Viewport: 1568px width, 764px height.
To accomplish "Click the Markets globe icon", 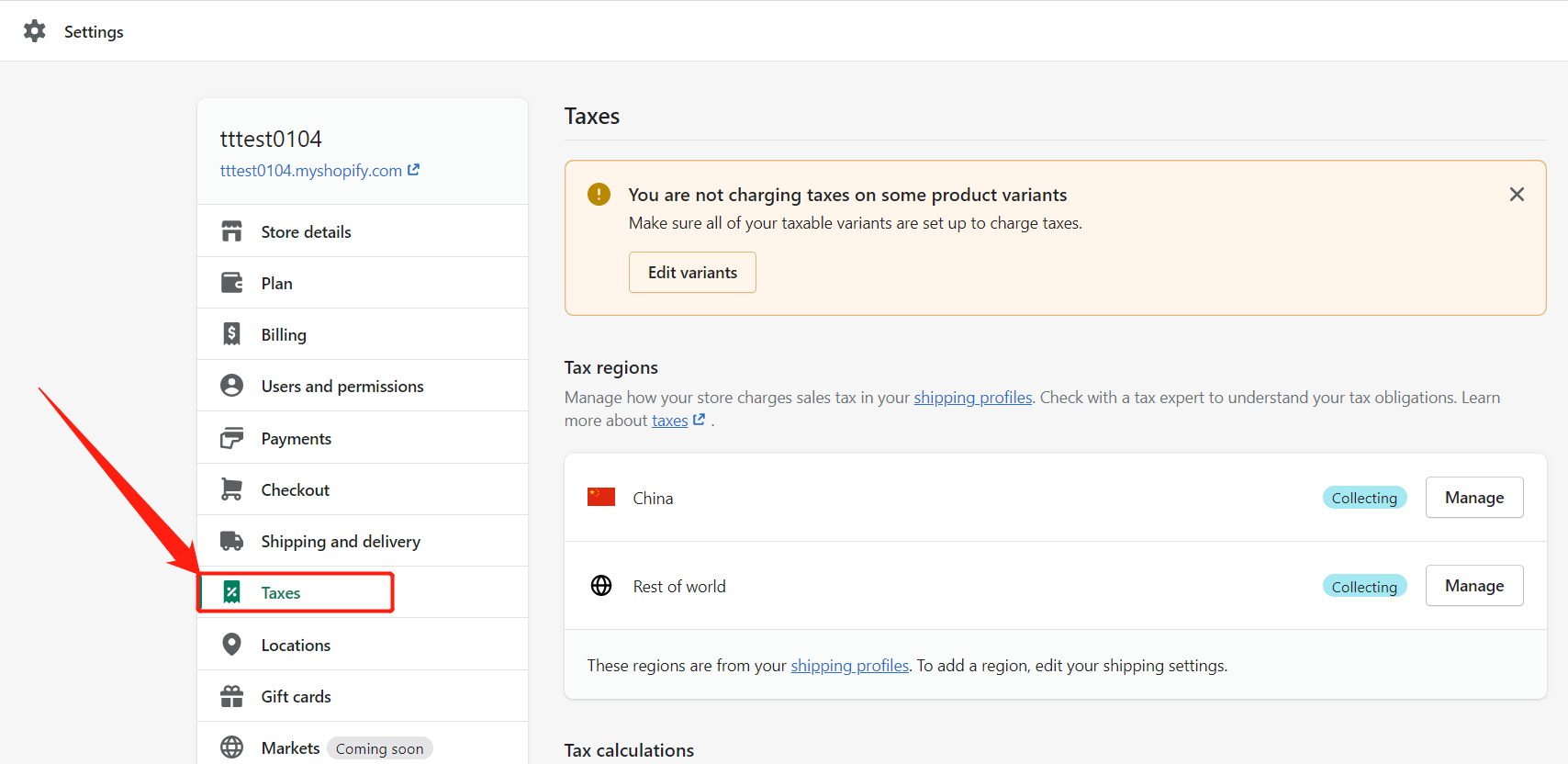I will pos(232,747).
